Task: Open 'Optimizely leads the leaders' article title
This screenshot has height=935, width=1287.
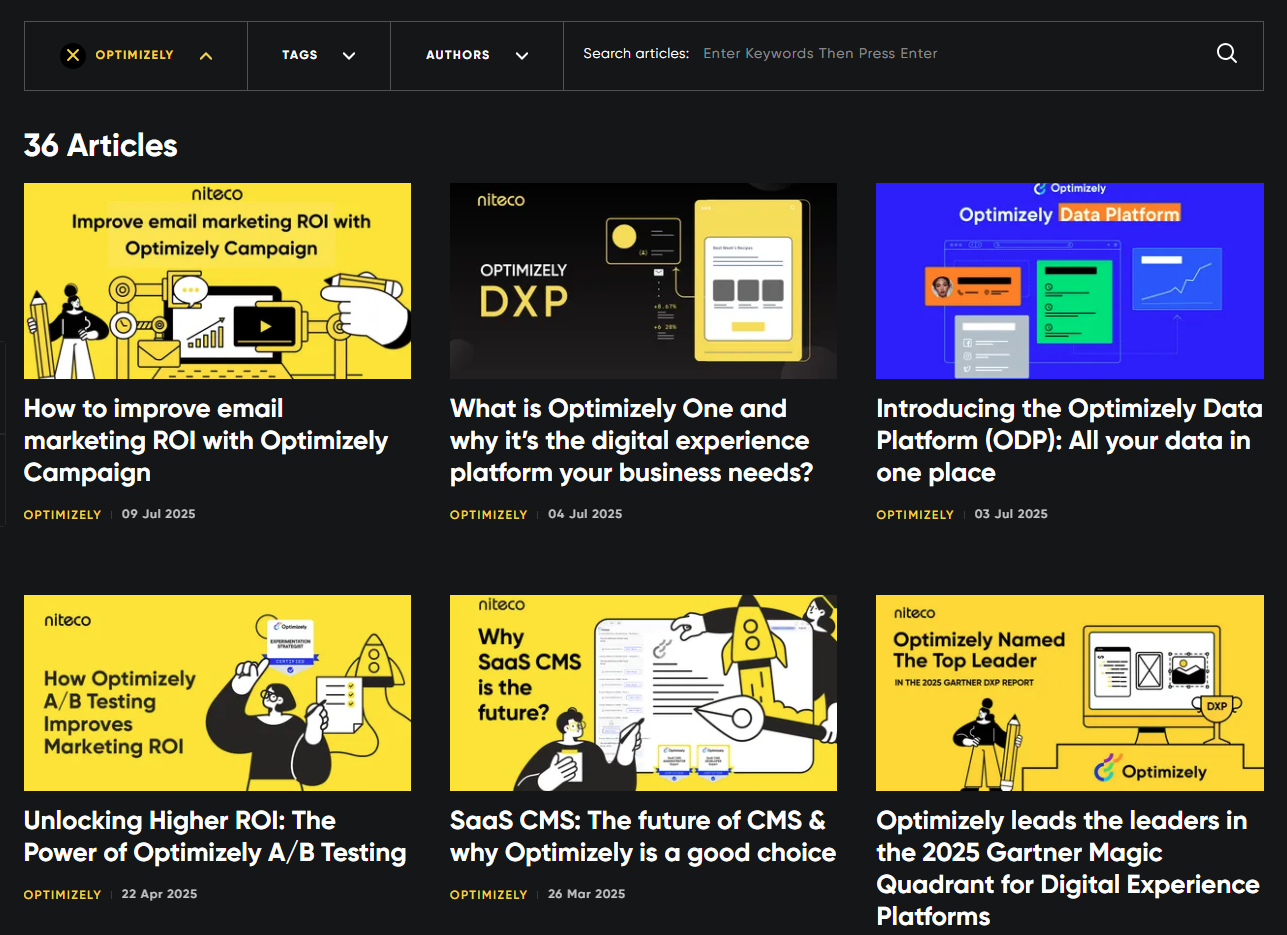Action: coord(1068,868)
